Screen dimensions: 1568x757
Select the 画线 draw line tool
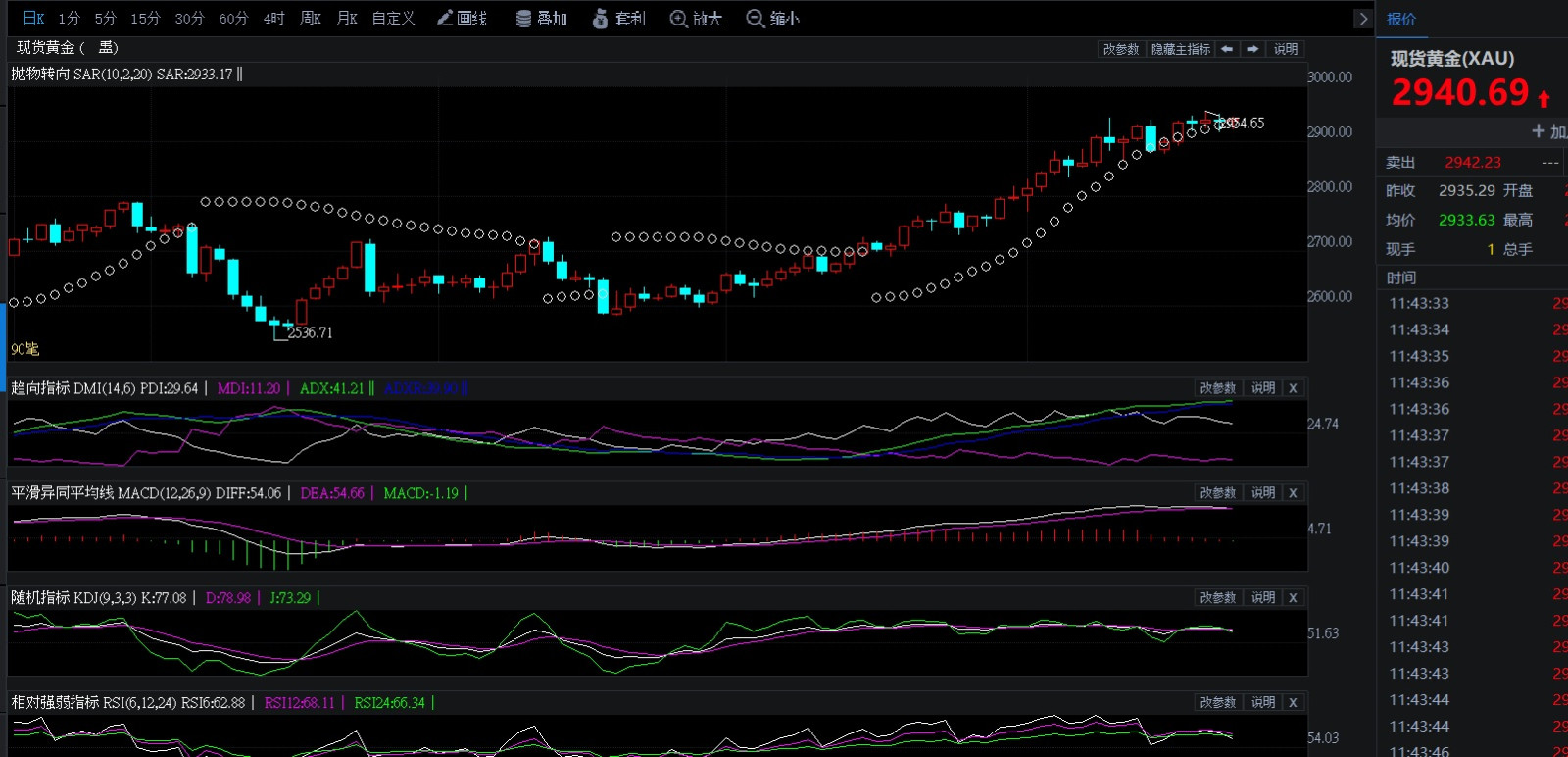[x=462, y=19]
